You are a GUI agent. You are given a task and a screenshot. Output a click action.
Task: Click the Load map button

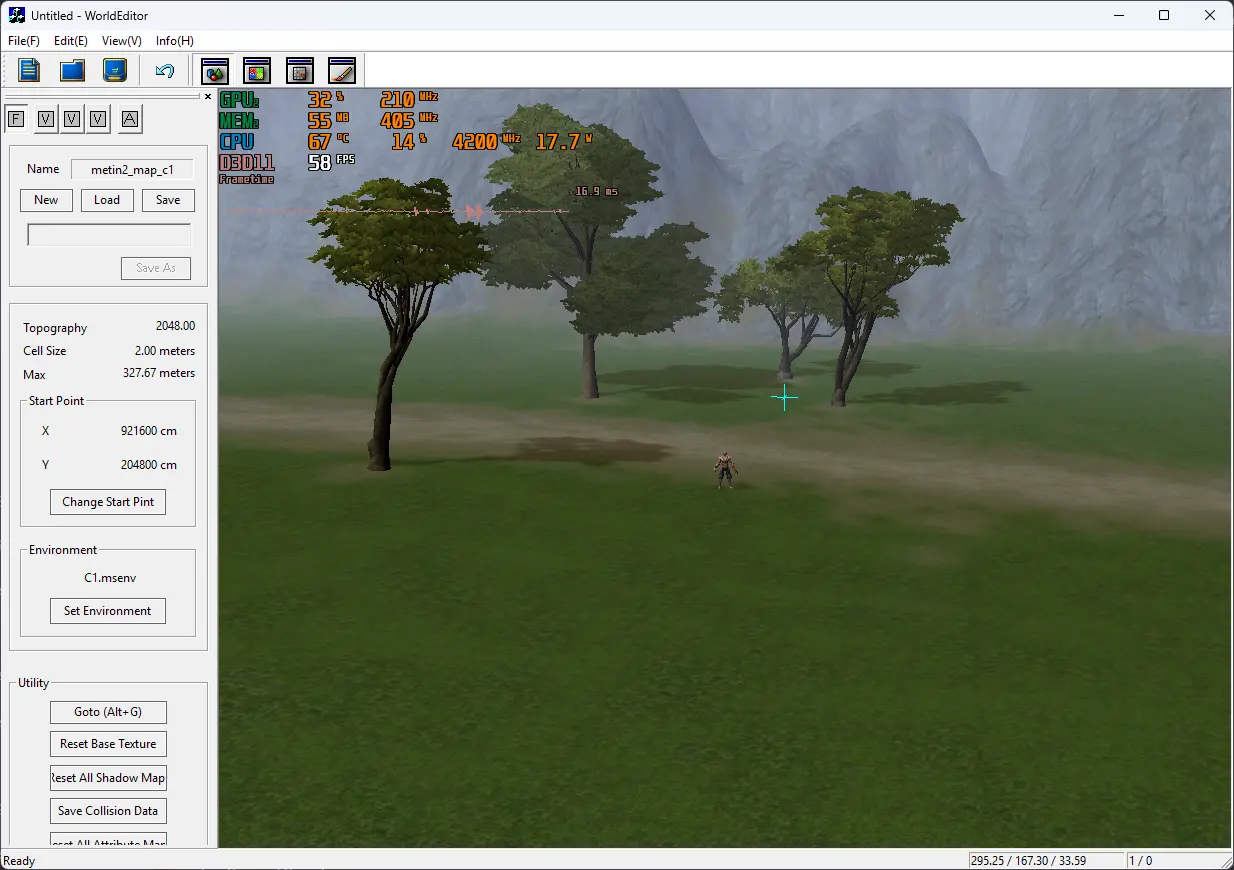(x=107, y=200)
